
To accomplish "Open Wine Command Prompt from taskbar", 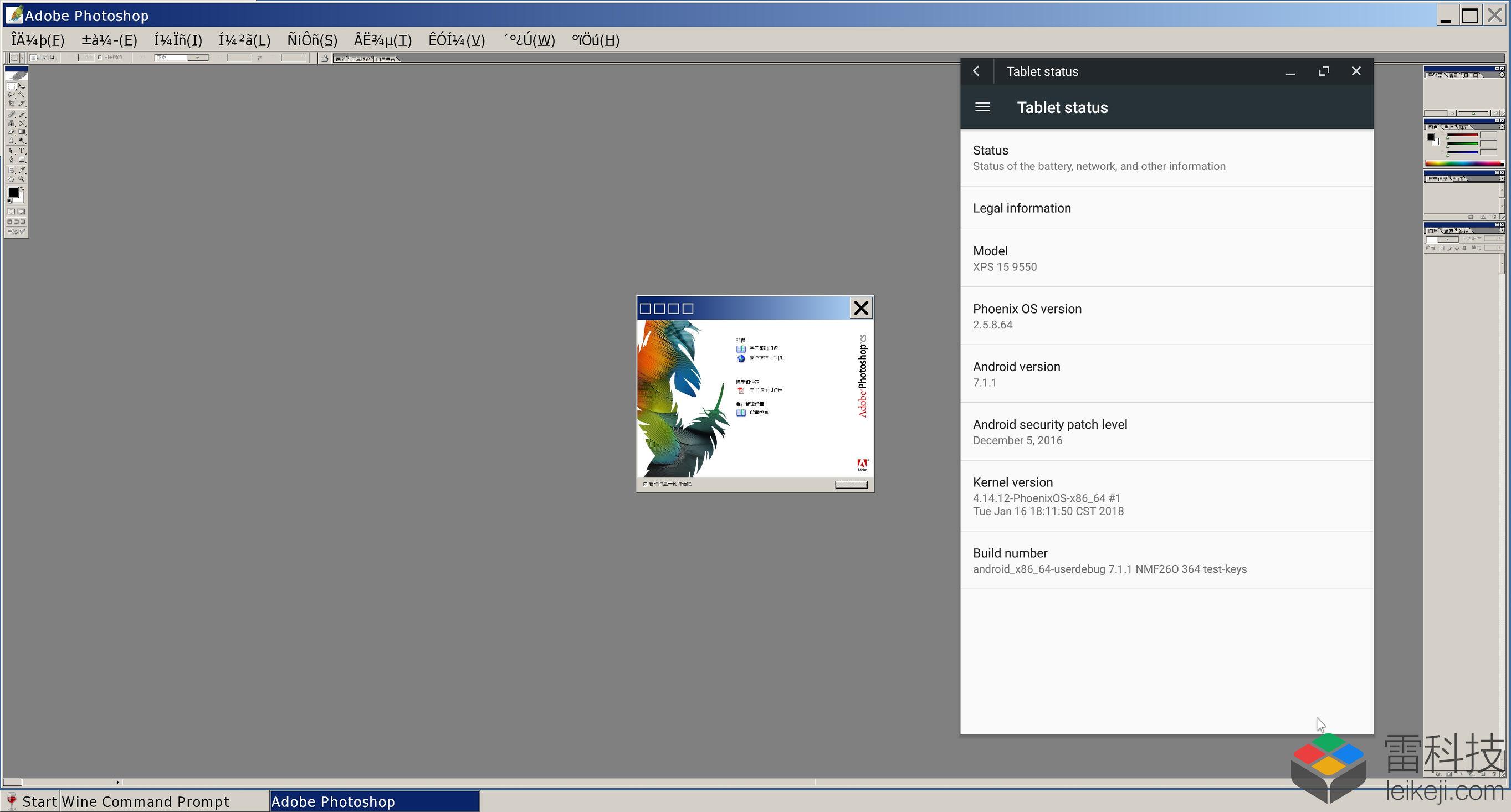I will [146, 801].
